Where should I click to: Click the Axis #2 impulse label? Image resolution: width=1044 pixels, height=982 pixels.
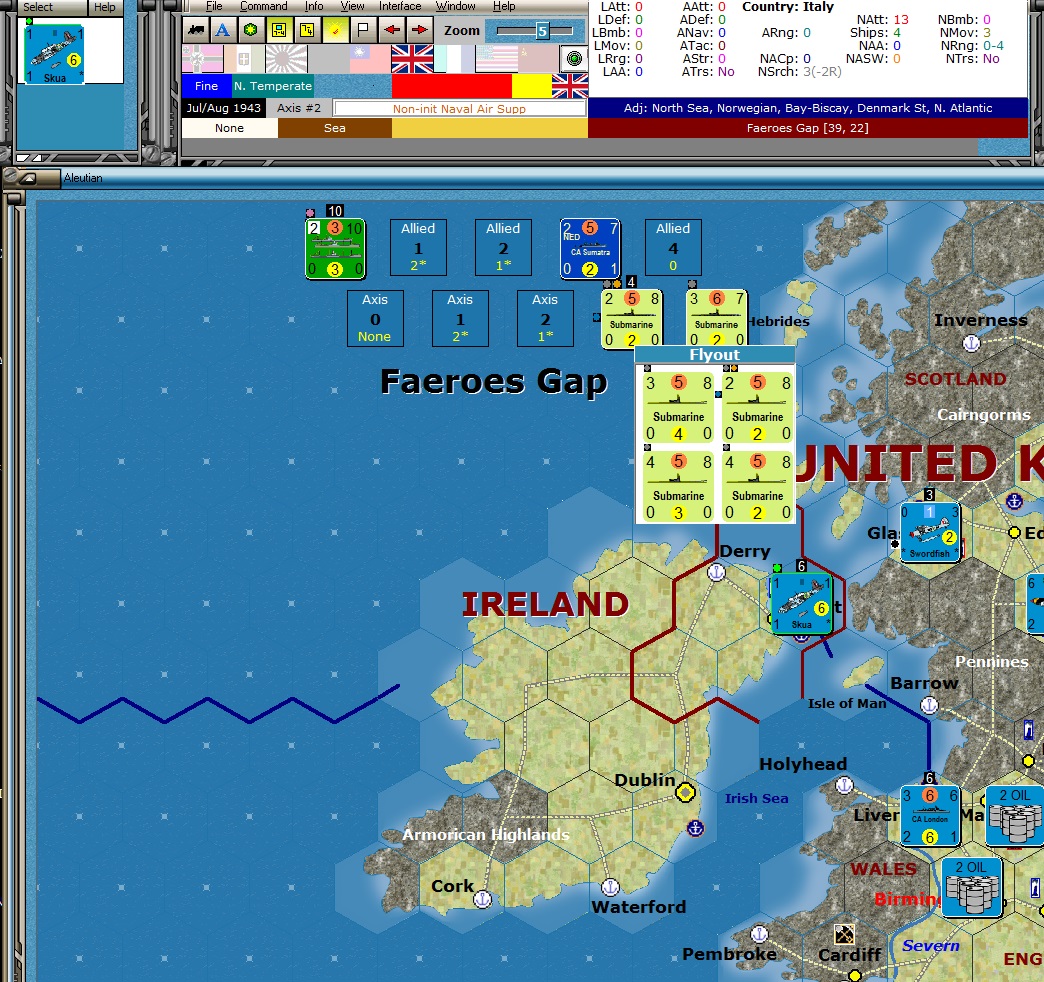click(298, 108)
